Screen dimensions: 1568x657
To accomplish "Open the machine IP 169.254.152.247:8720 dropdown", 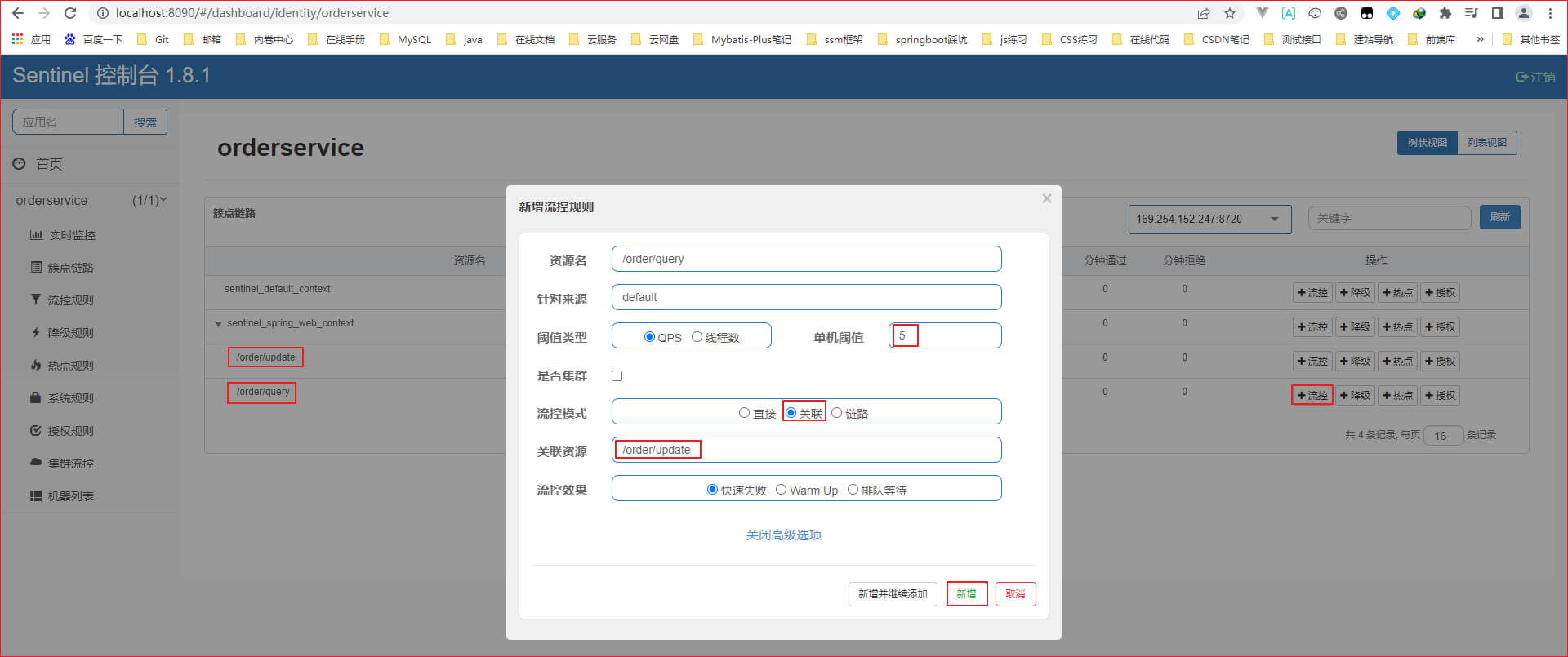I will [1209, 219].
